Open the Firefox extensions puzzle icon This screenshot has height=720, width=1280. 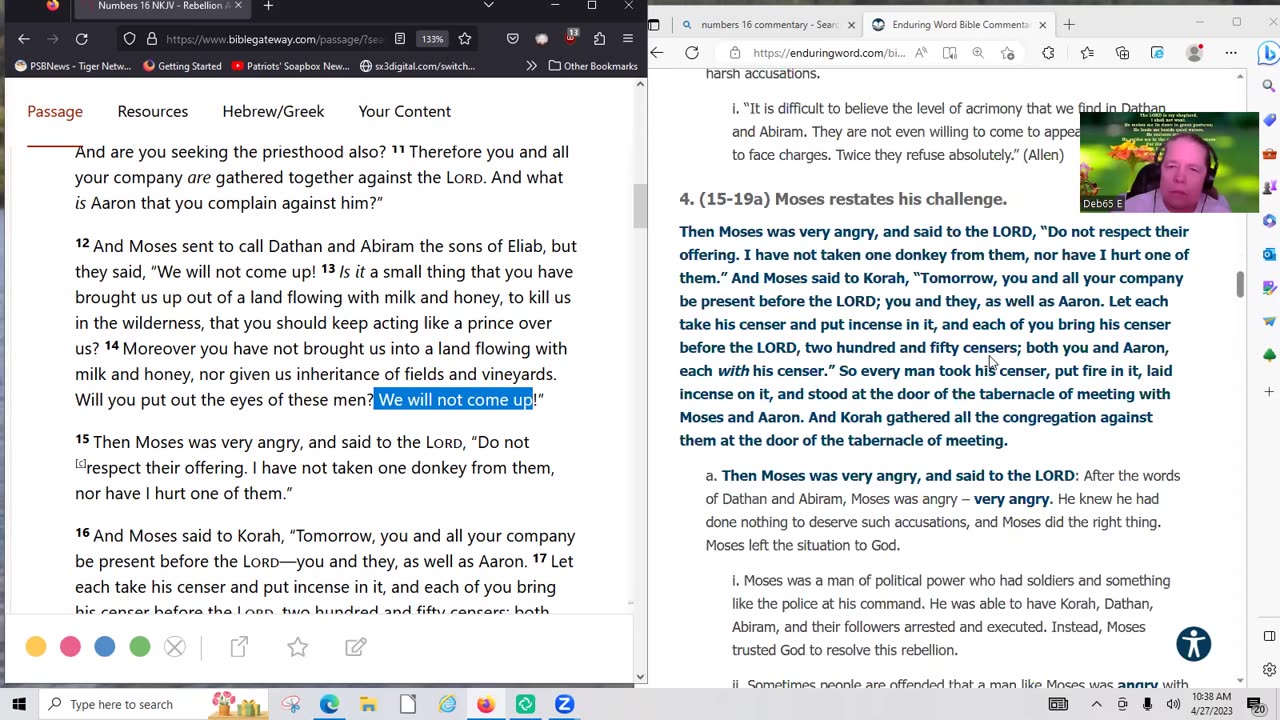[x=599, y=39]
